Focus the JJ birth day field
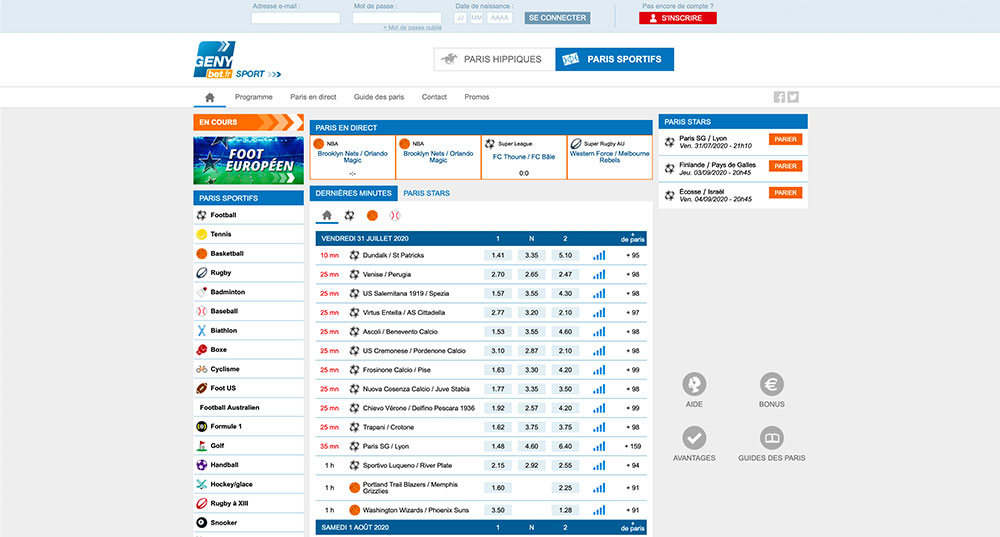 tap(460, 18)
